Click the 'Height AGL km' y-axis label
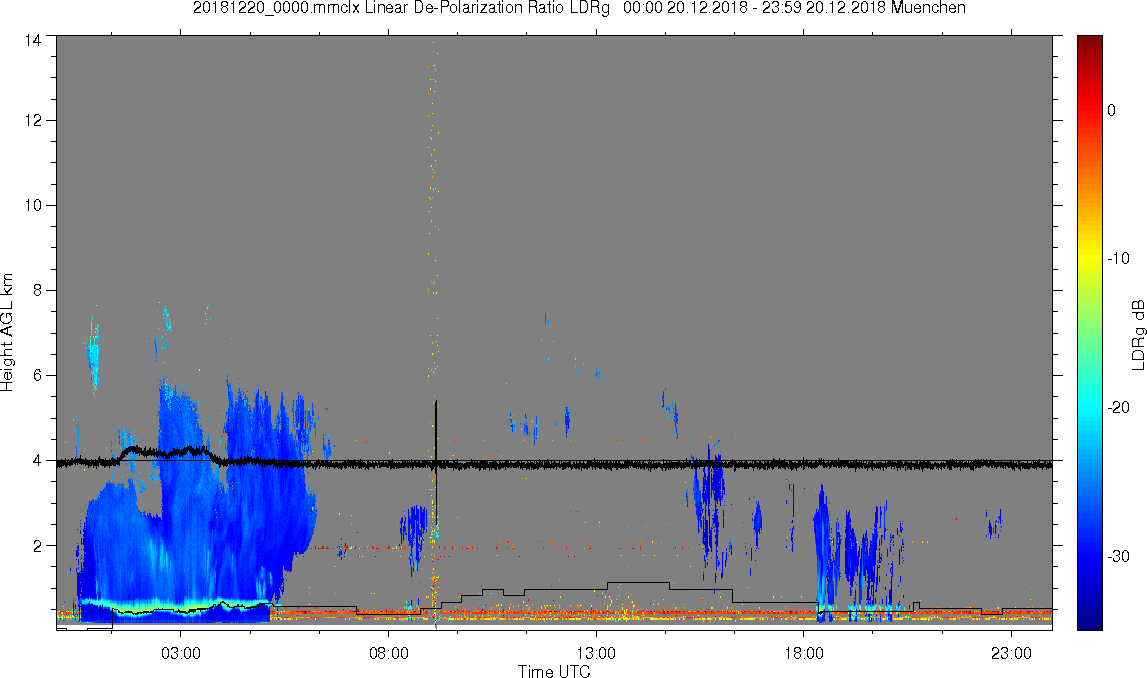 pos(8,333)
